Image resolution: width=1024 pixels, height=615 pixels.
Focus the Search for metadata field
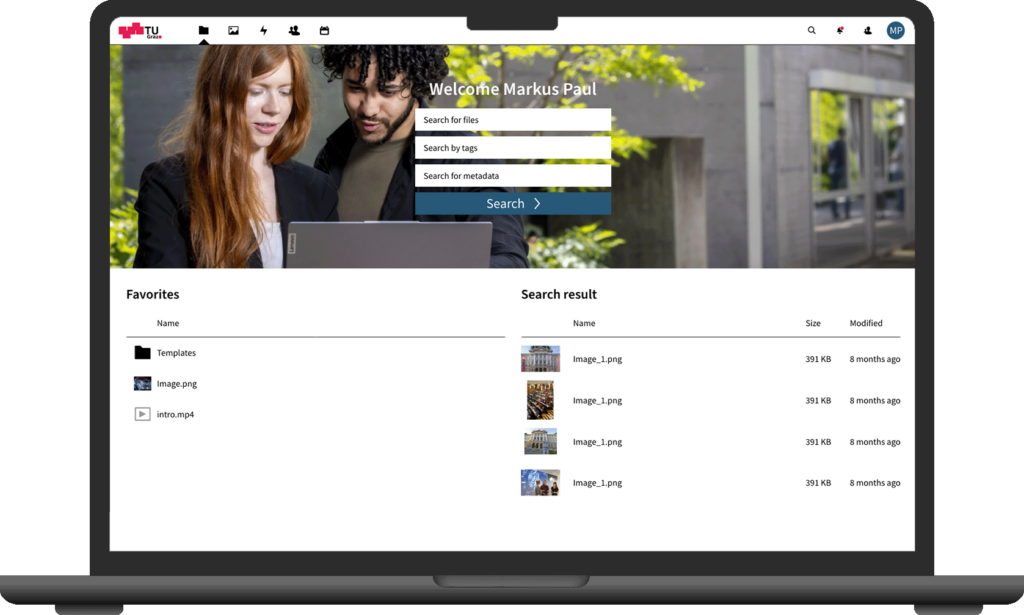coord(513,176)
